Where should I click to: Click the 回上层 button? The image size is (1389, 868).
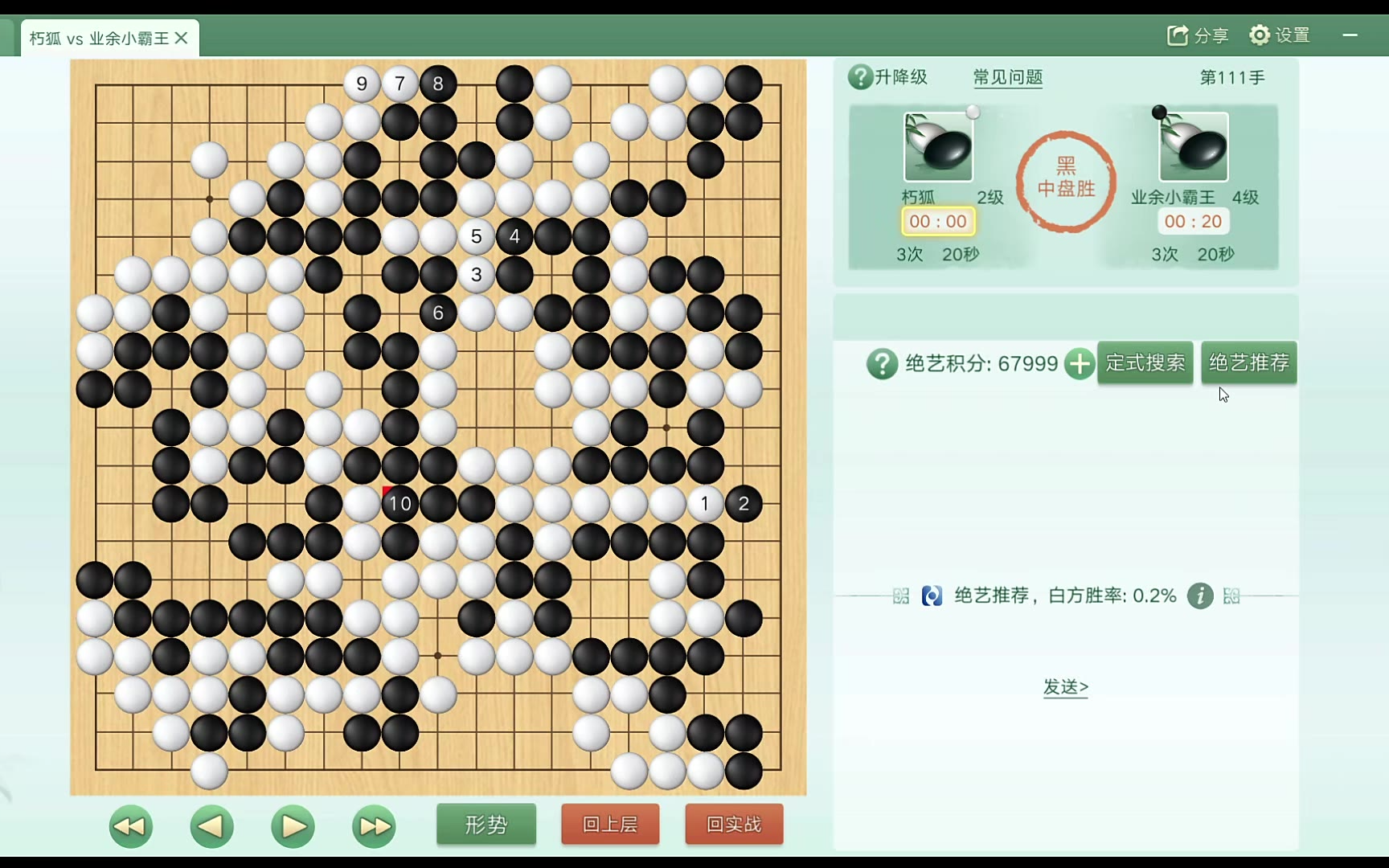610,825
